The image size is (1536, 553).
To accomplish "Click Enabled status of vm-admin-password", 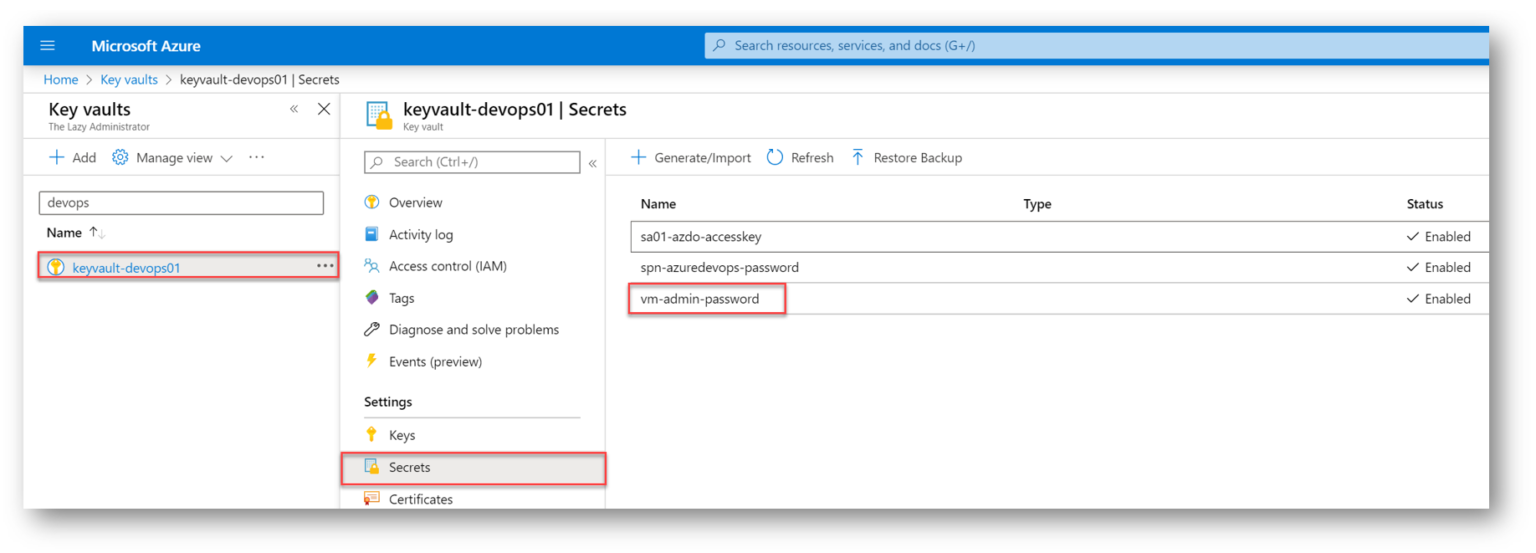I will click(1439, 299).
